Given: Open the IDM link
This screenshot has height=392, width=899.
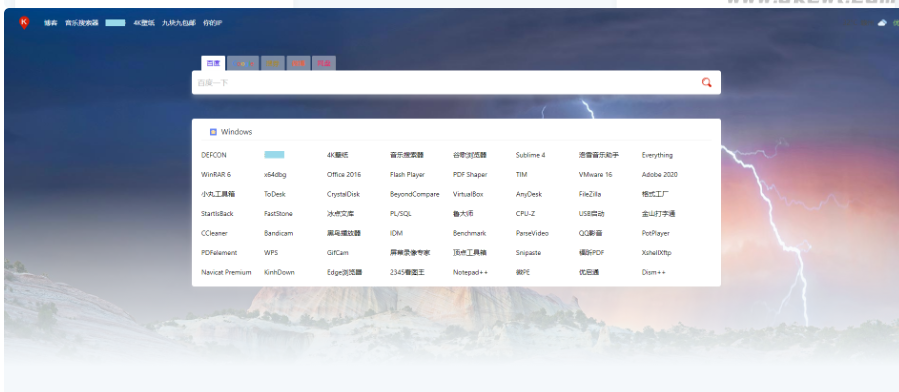Looking at the screenshot, I should click(396, 233).
